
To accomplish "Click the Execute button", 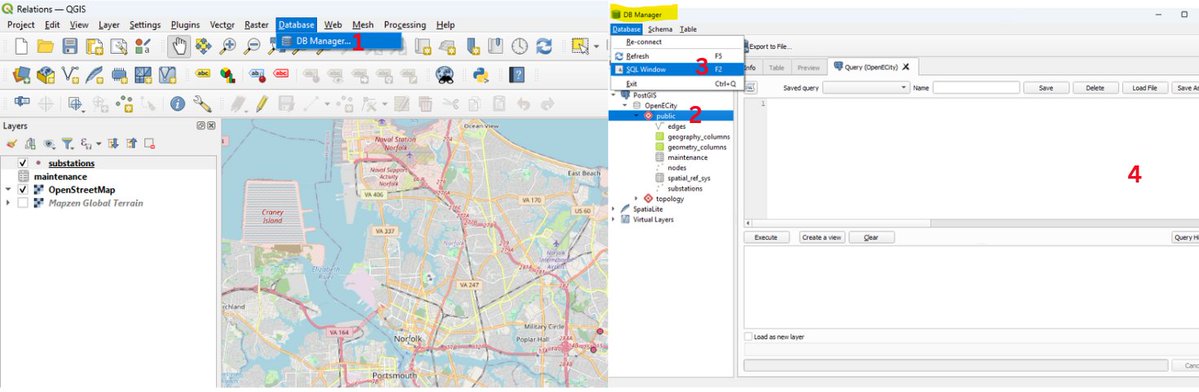I will [x=766, y=238].
